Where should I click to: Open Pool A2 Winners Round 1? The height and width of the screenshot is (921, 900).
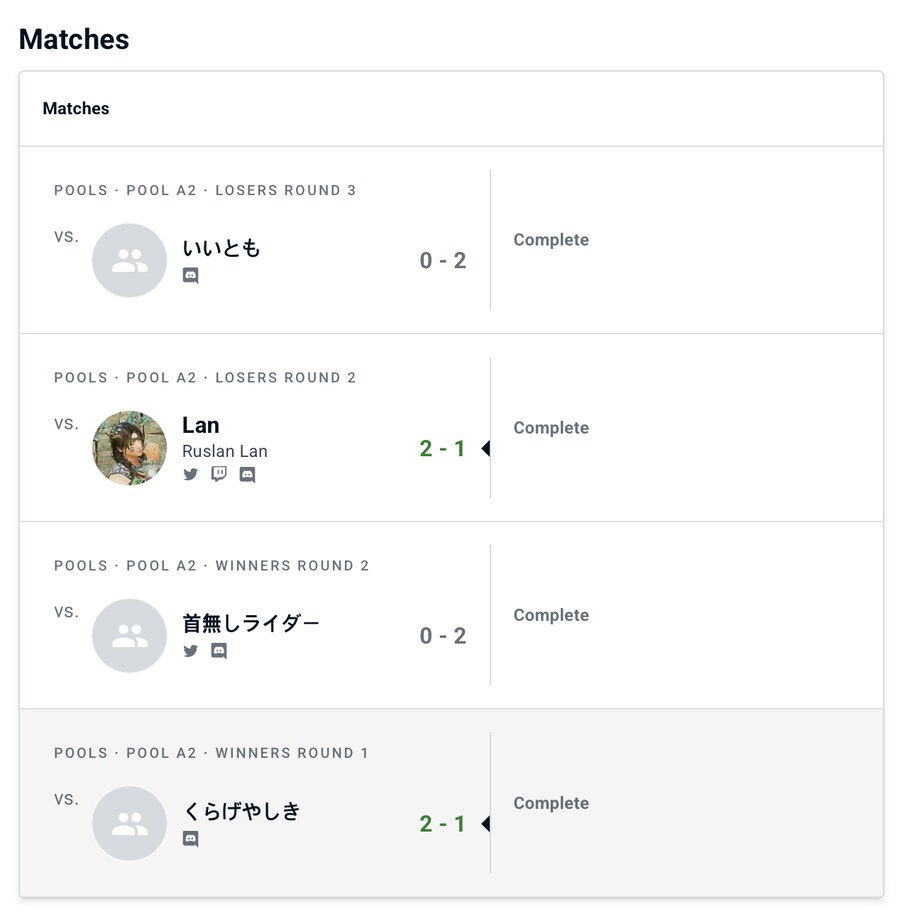209,752
